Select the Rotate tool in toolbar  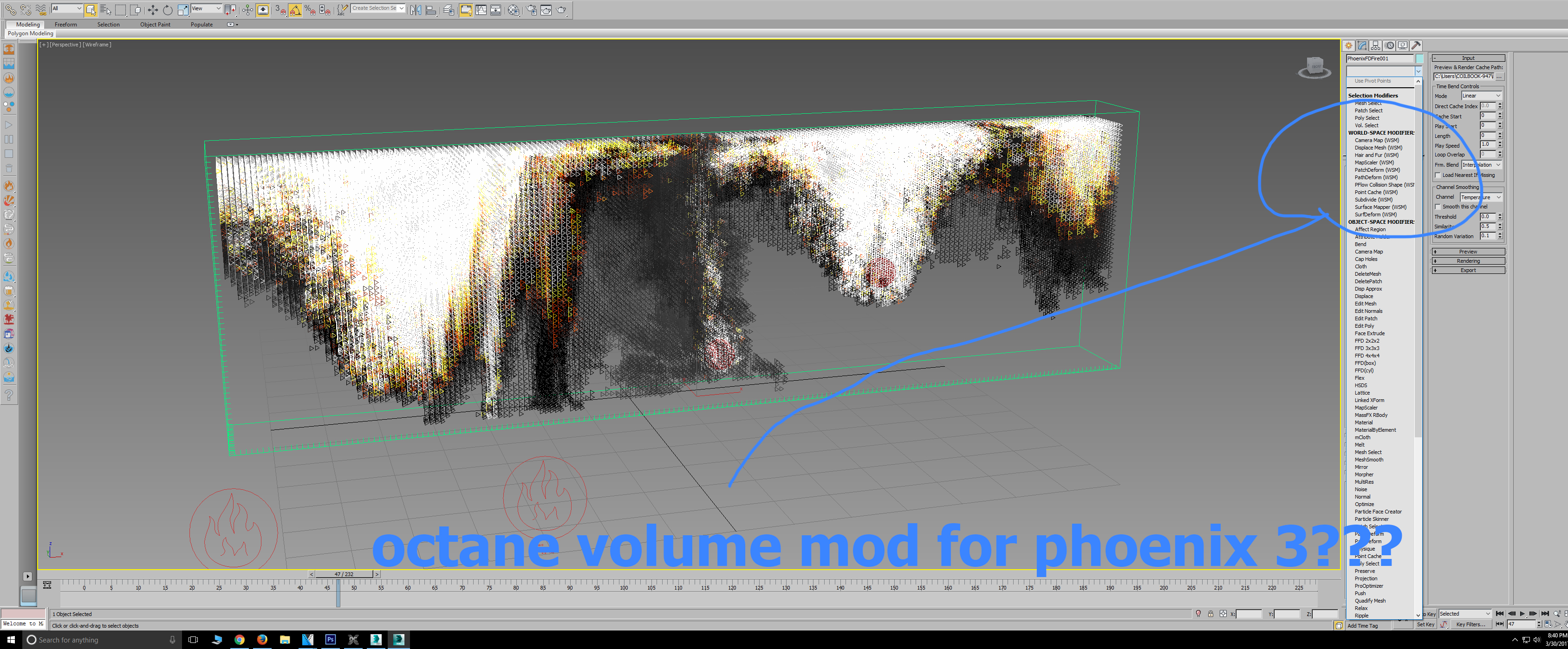[x=168, y=10]
